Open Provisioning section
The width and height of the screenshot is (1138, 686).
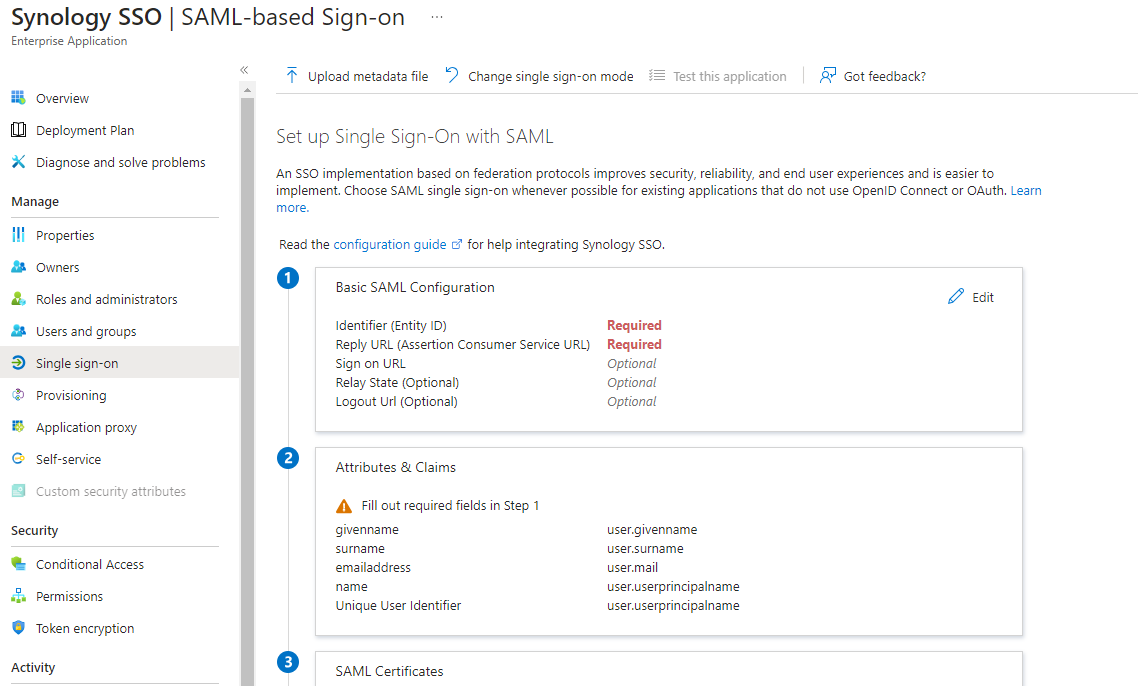[x=71, y=395]
